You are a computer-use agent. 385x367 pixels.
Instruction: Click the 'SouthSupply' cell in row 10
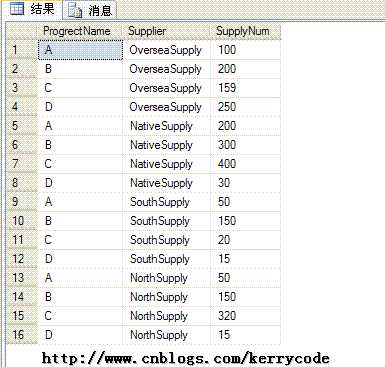(x=167, y=221)
